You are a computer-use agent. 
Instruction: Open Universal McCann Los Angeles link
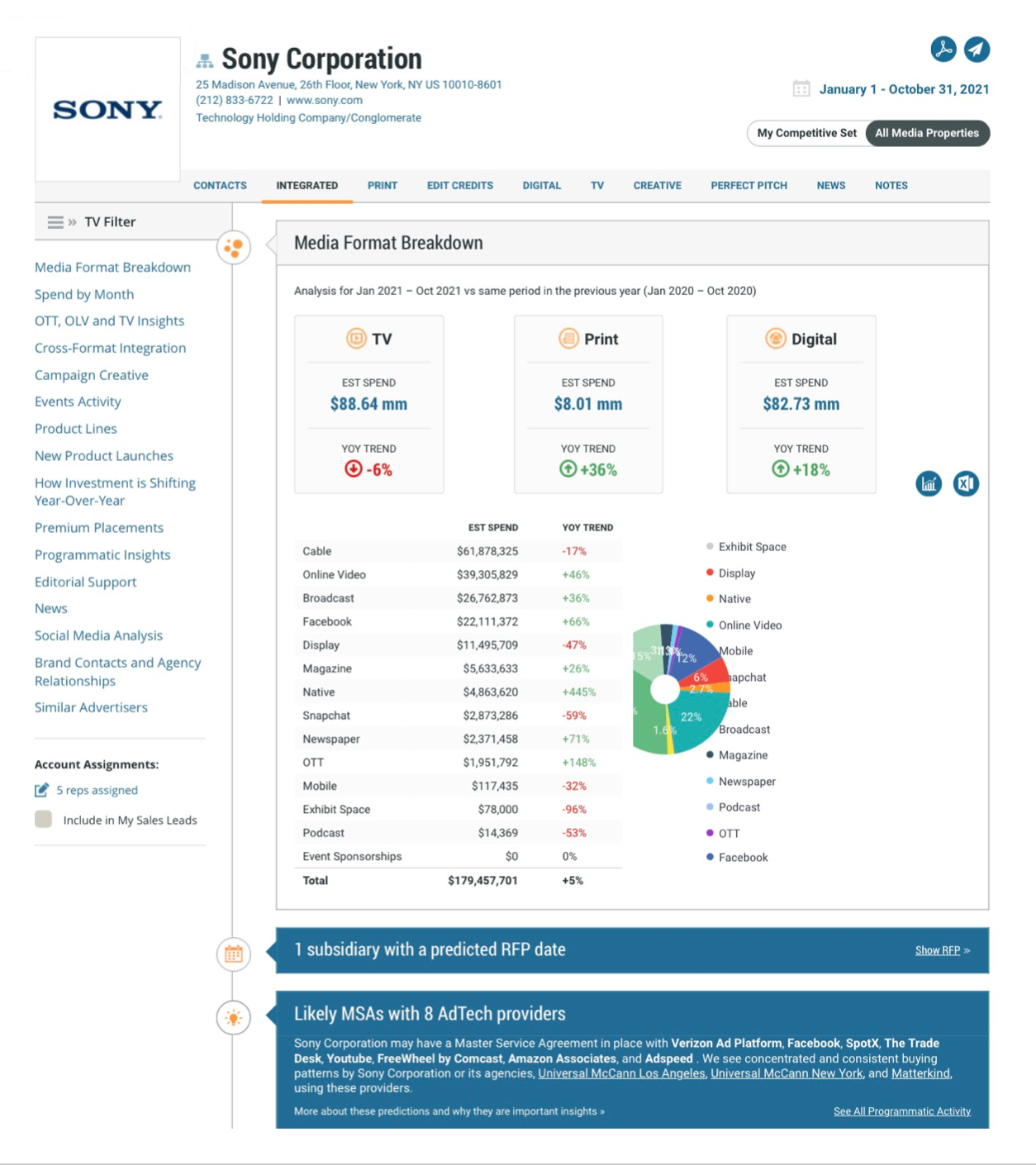click(x=621, y=1073)
